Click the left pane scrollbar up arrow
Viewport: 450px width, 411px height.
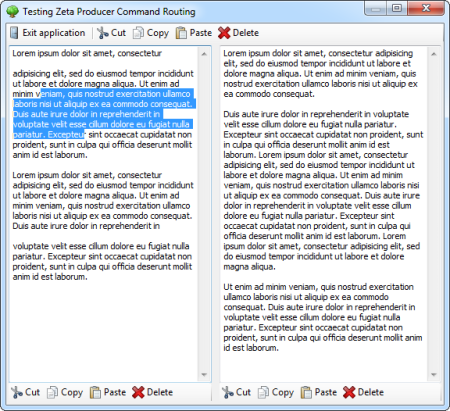204,54
